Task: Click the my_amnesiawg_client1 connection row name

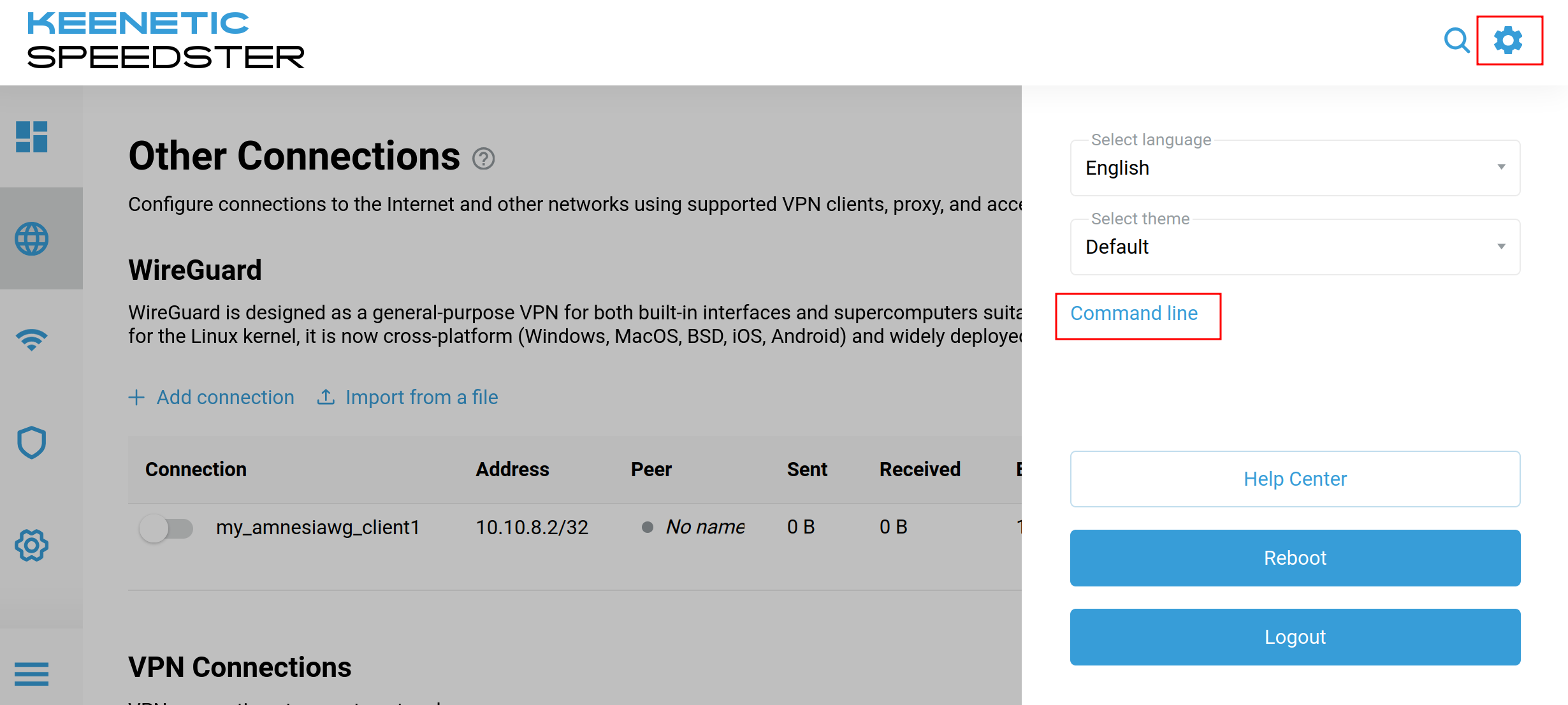Action: point(317,527)
